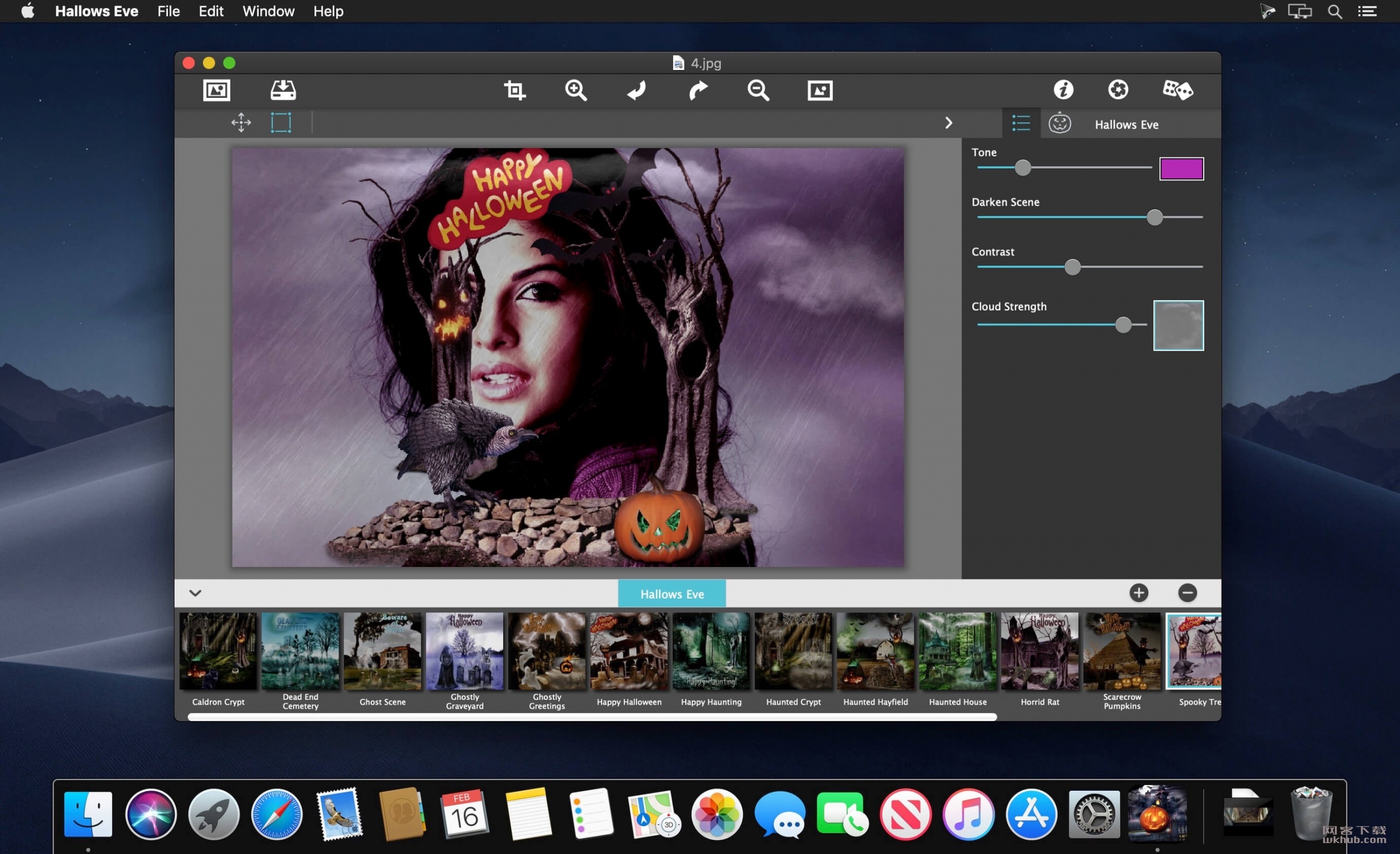
Task: Click the pumpkin face icon beside Hallows Eve
Action: pos(1060,124)
